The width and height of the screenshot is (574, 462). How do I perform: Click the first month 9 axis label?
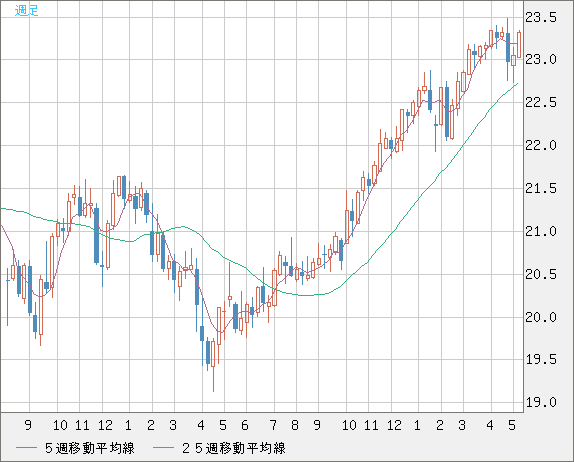point(28,425)
